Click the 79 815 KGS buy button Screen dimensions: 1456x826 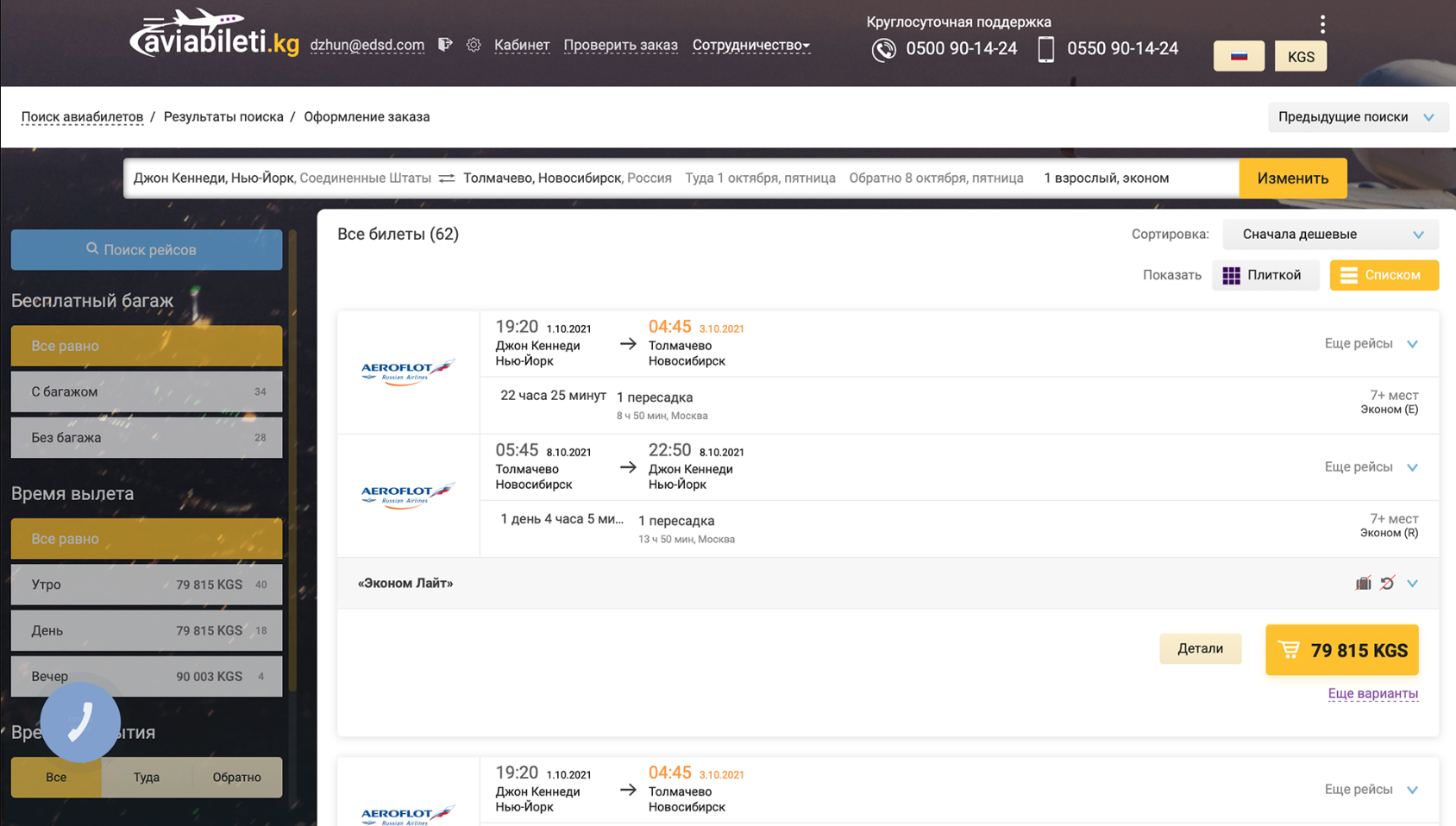click(1341, 650)
